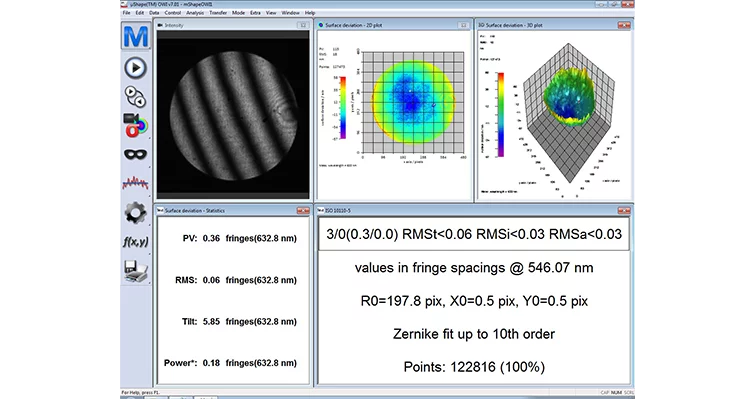Click the 2D plot color scale bar
Image resolution: width=755 pixels, height=399 pixels.
pyautogui.click(x=343, y=108)
